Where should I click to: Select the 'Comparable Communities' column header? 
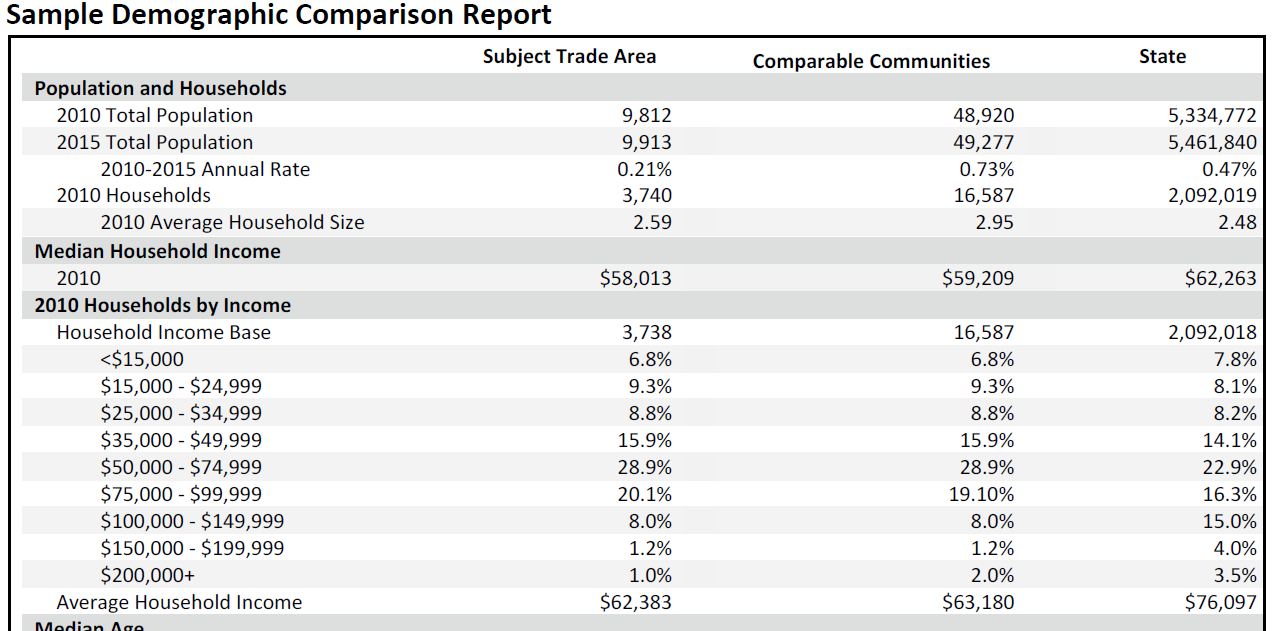[871, 61]
